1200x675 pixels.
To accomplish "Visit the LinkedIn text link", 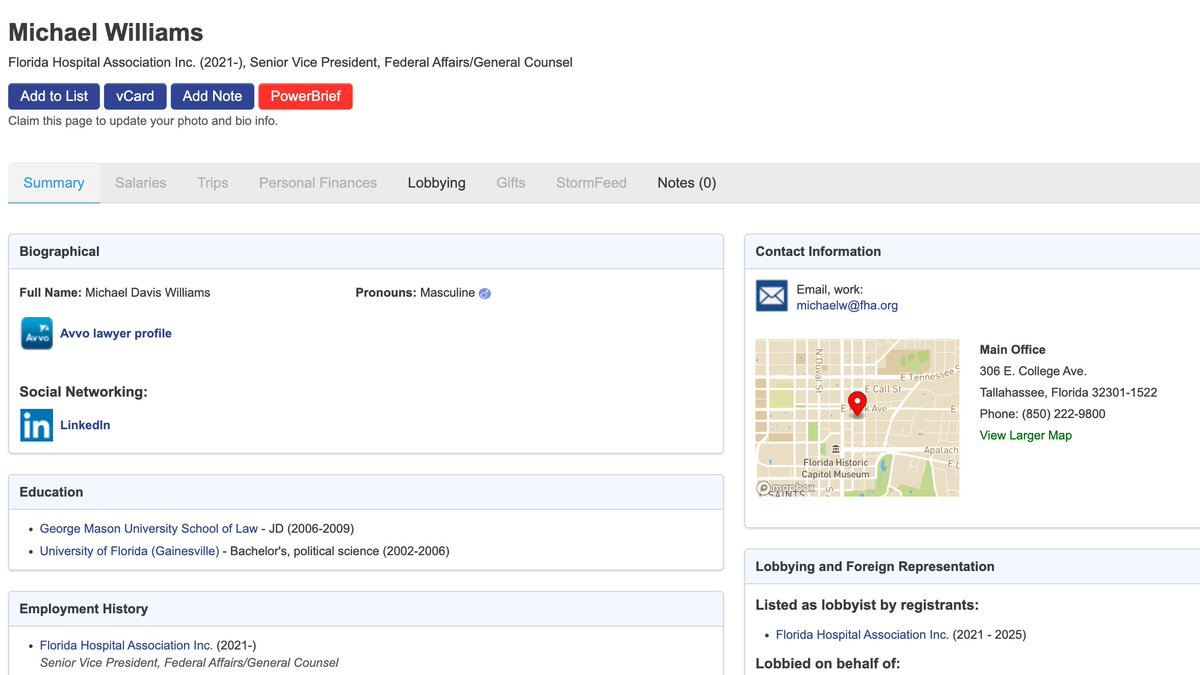I will (x=85, y=425).
